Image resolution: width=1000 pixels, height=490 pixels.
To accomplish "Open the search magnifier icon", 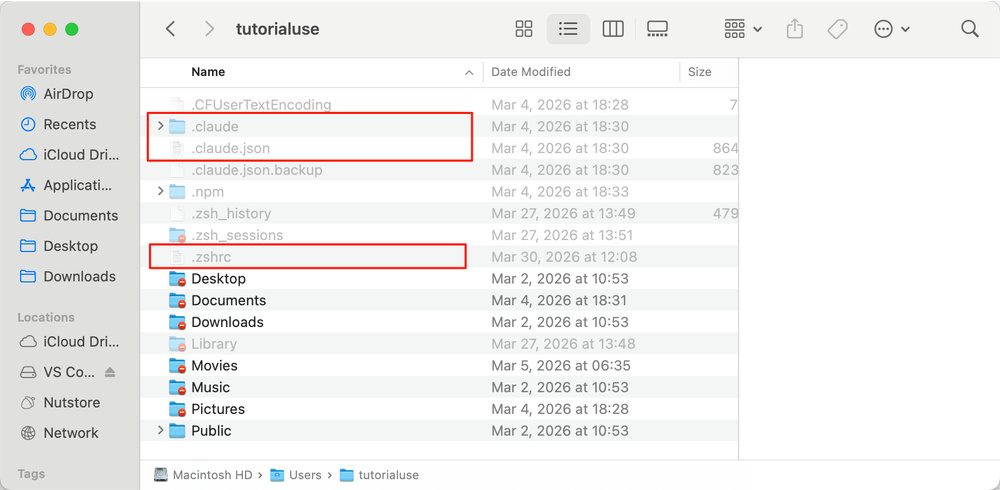I will (969, 29).
